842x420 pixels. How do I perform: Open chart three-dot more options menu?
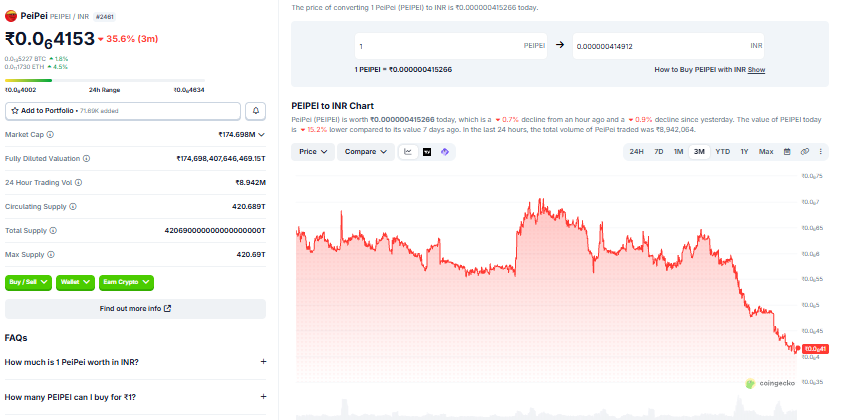[821, 152]
